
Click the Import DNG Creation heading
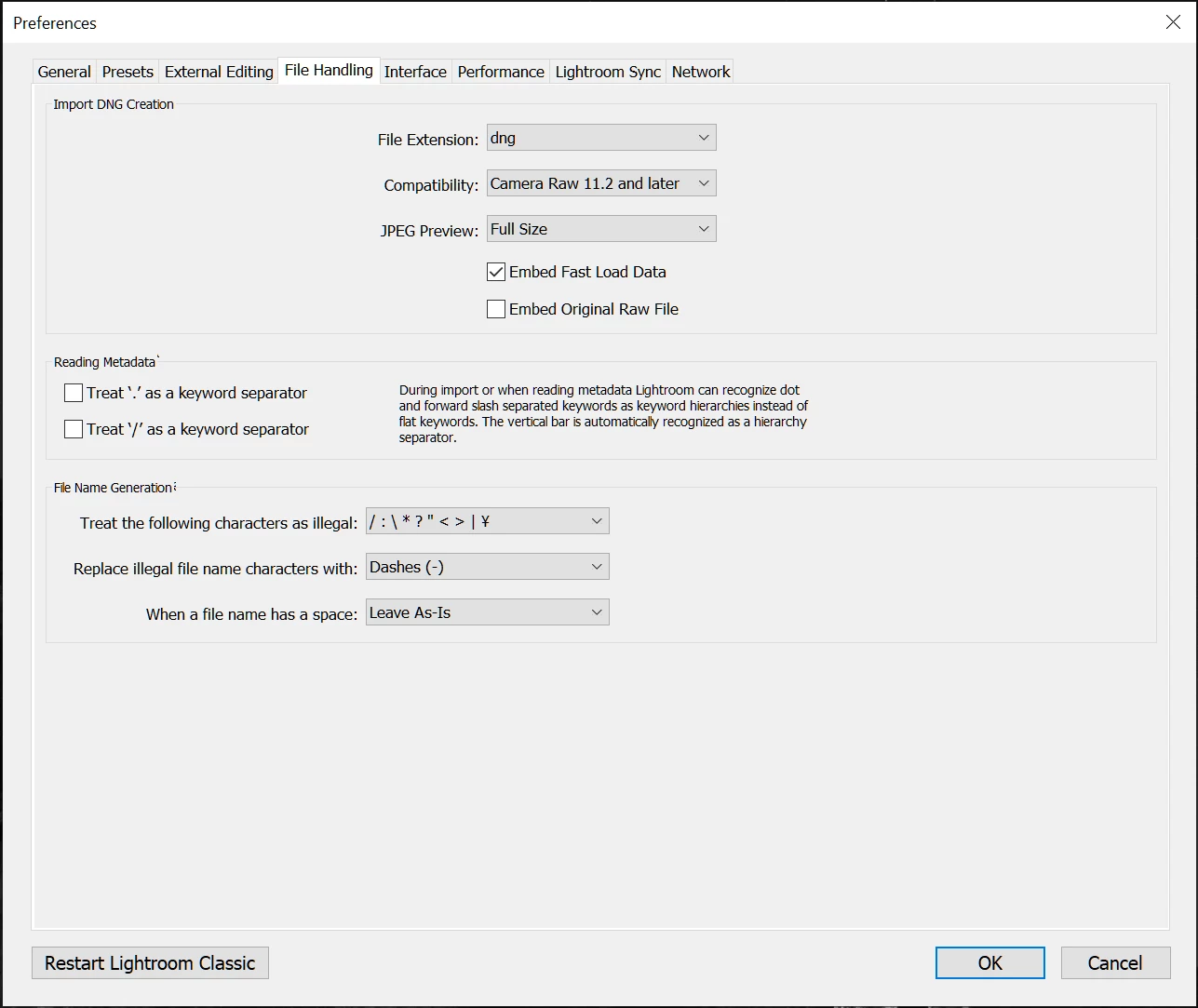pos(114,104)
